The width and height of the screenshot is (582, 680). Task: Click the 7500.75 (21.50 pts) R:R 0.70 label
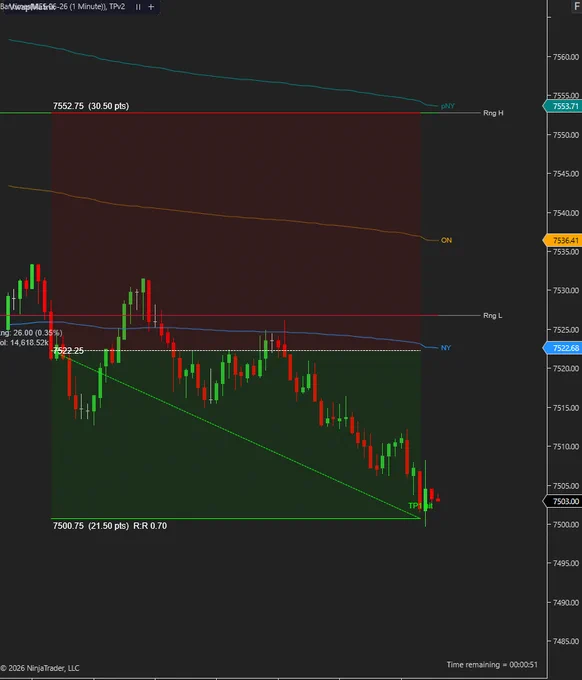pos(110,526)
